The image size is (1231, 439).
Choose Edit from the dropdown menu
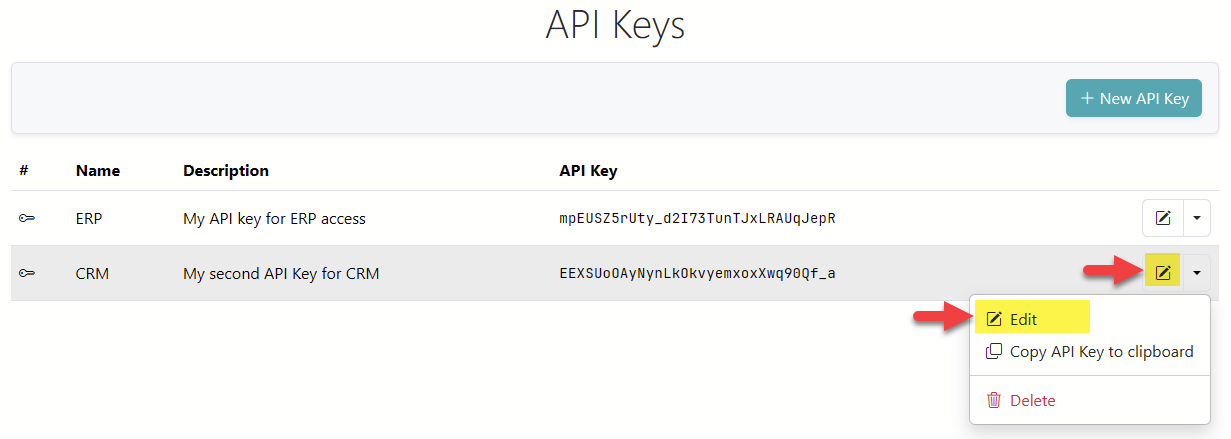[1023, 320]
